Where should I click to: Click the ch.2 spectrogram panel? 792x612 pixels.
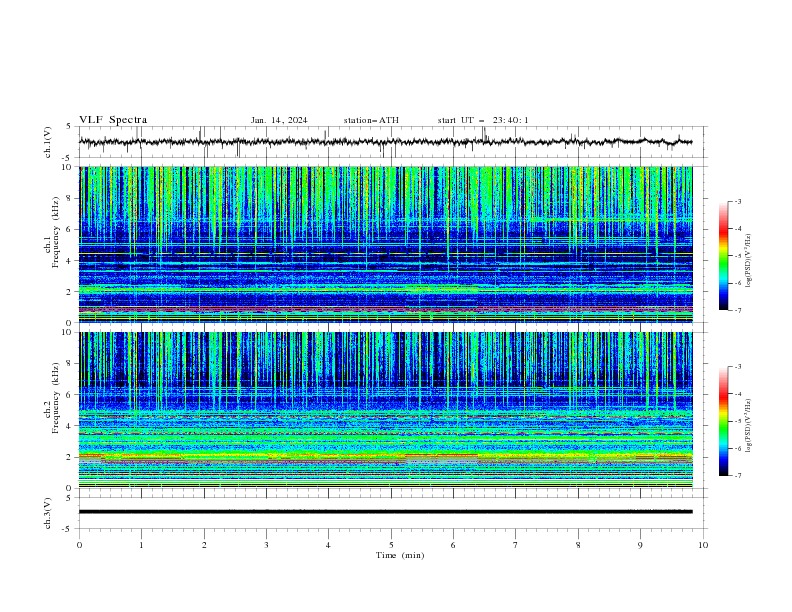click(x=385, y=410)
